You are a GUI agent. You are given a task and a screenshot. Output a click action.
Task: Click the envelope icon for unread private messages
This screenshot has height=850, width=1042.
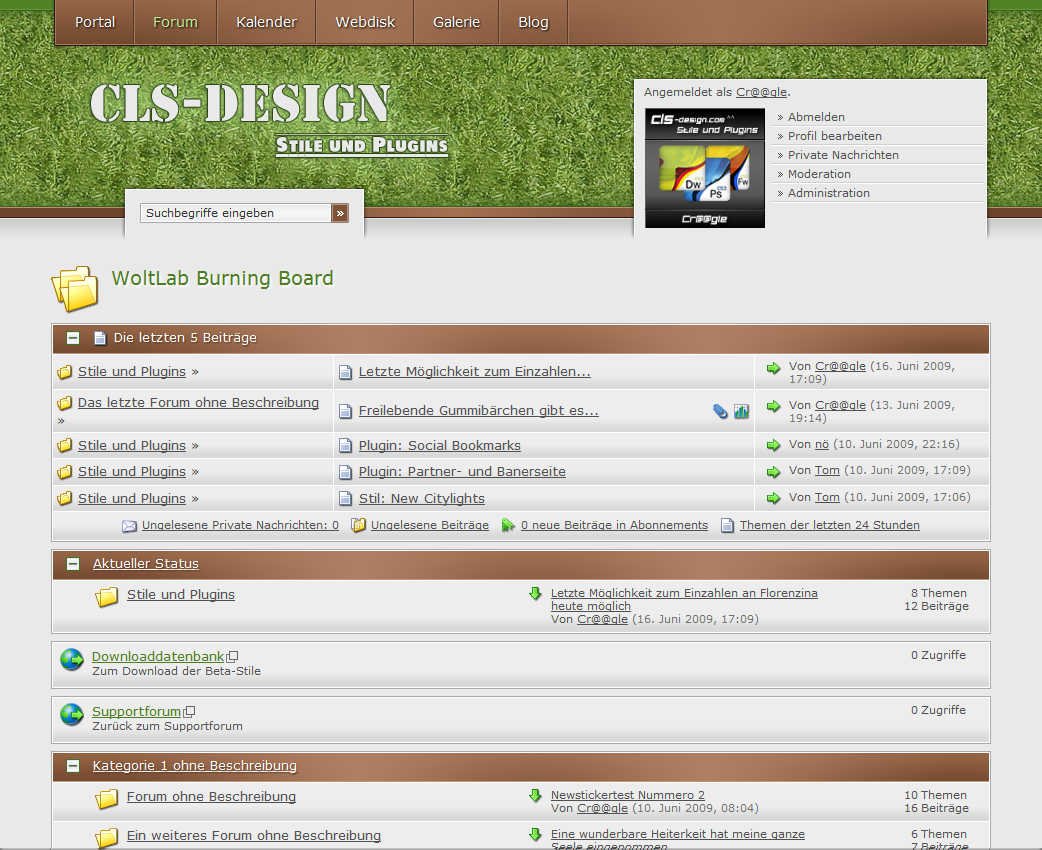pyautogui.click(x=129, y=526)
